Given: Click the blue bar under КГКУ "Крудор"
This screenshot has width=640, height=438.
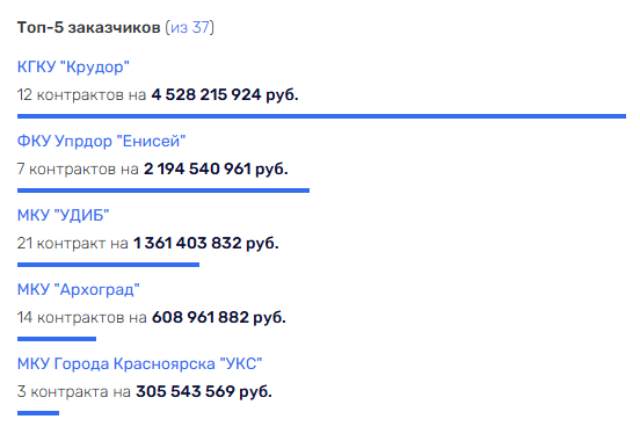Looking at the screenshot, I should (x=321, y=116).
